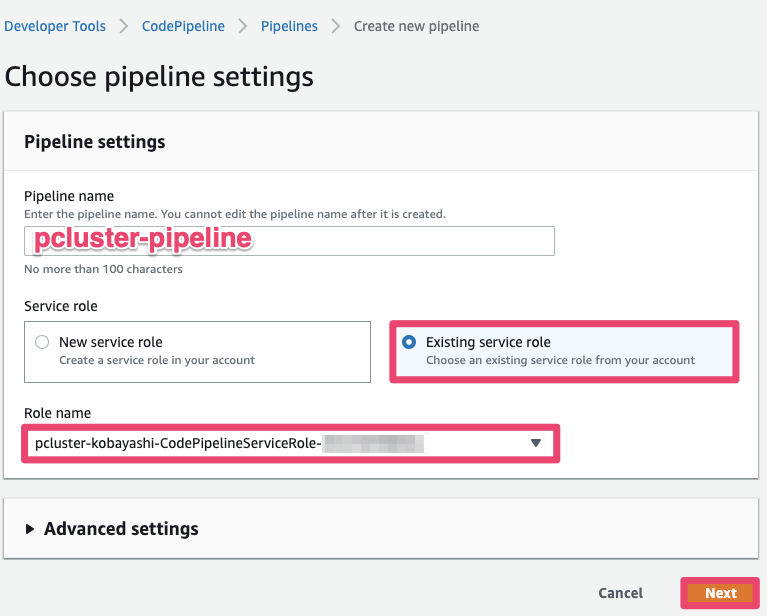This screenshot has width=767, height=616.
Task: Click the chevron after Developer Tools
Action: pyautogui.click(x=123, y=26)
